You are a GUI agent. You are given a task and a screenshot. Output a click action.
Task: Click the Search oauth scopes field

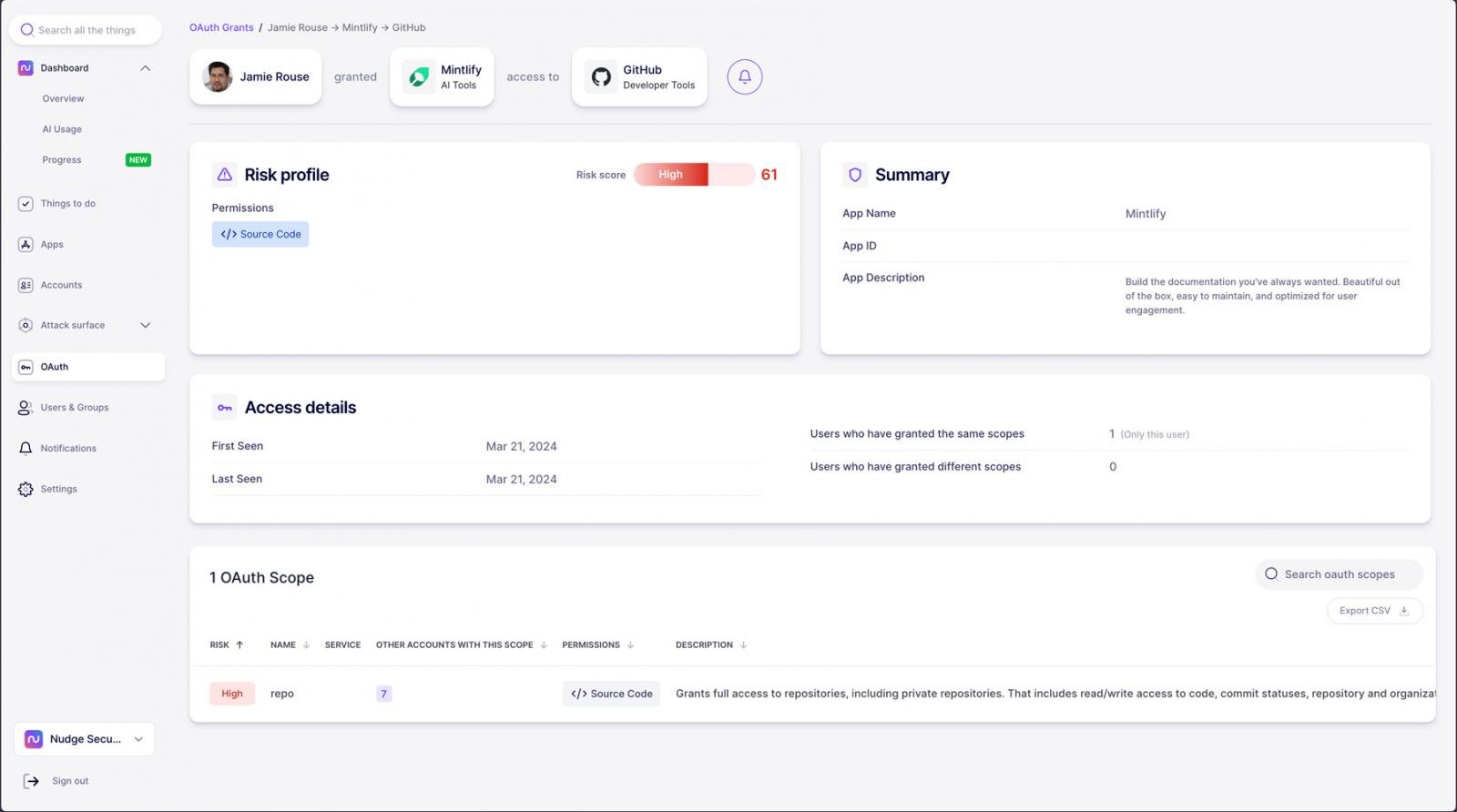[x=1339, y=574]
